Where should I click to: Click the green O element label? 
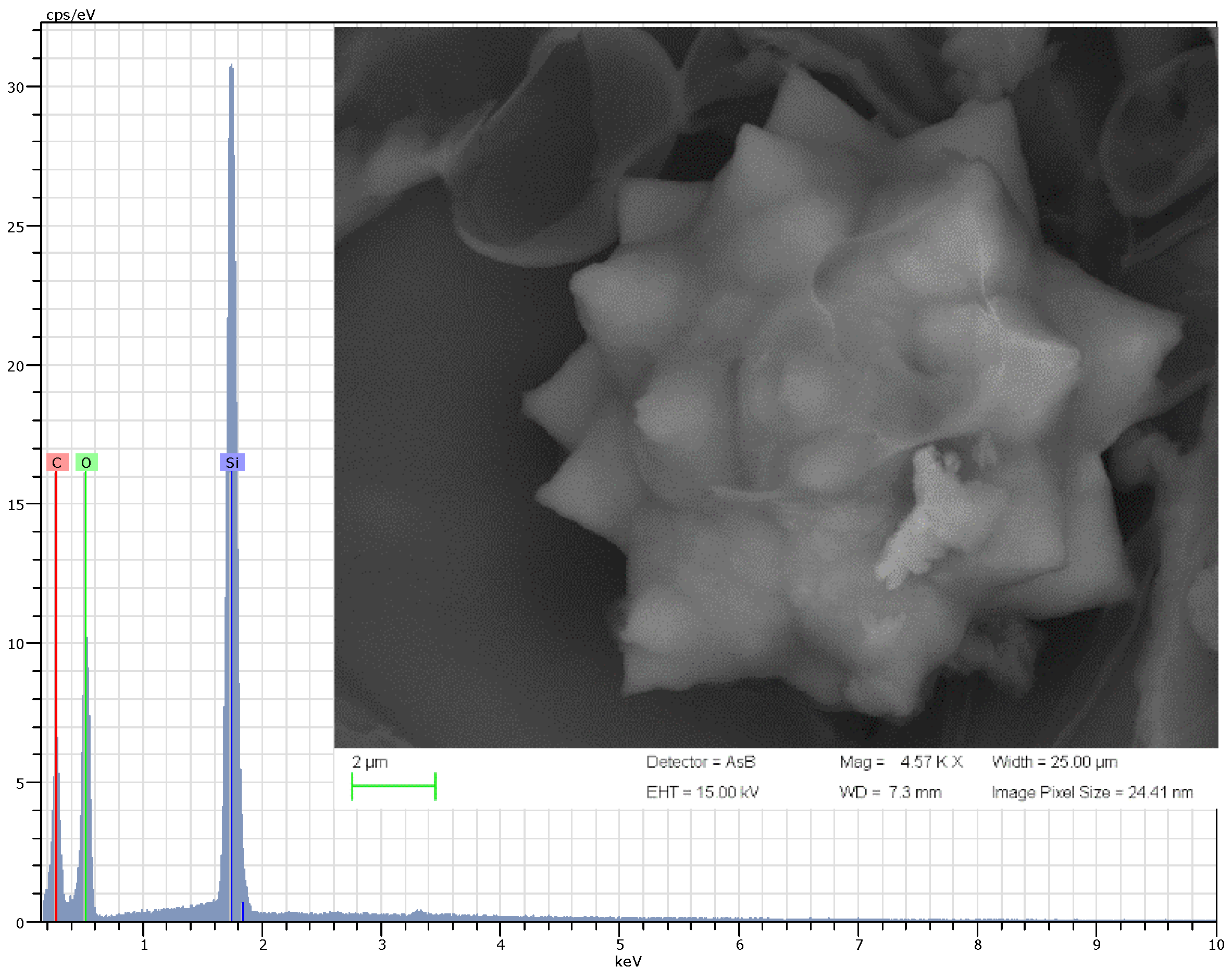tap(86, 462)
